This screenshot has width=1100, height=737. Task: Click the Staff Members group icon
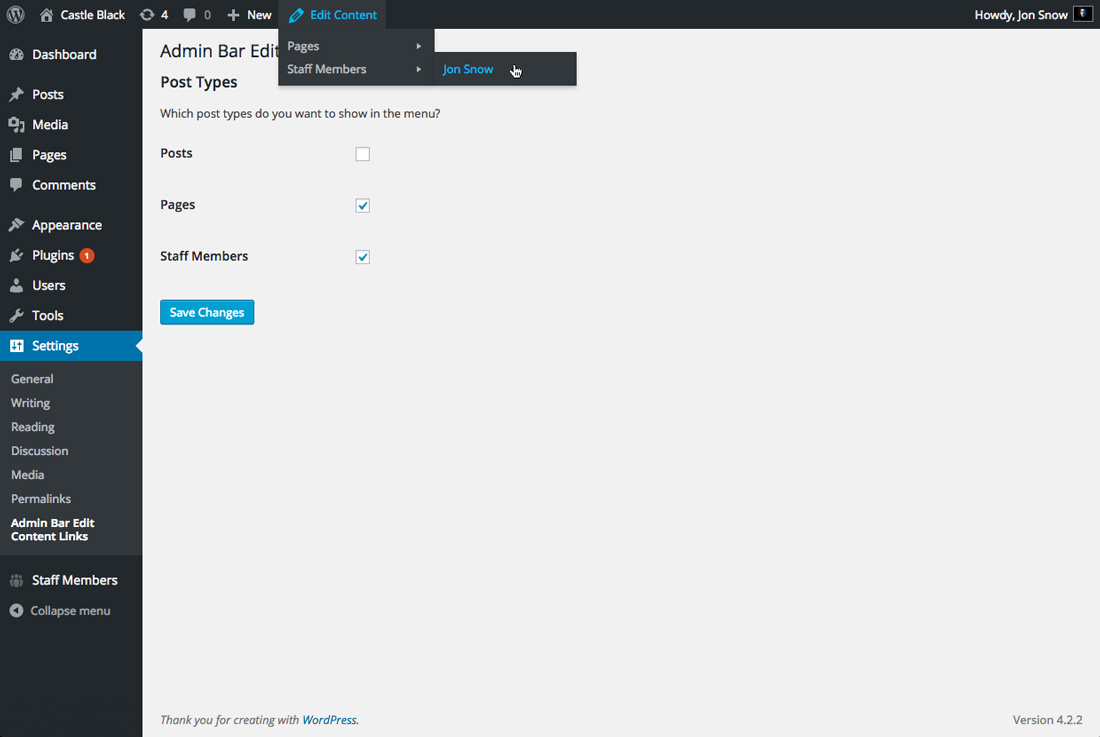pos(17,581)
